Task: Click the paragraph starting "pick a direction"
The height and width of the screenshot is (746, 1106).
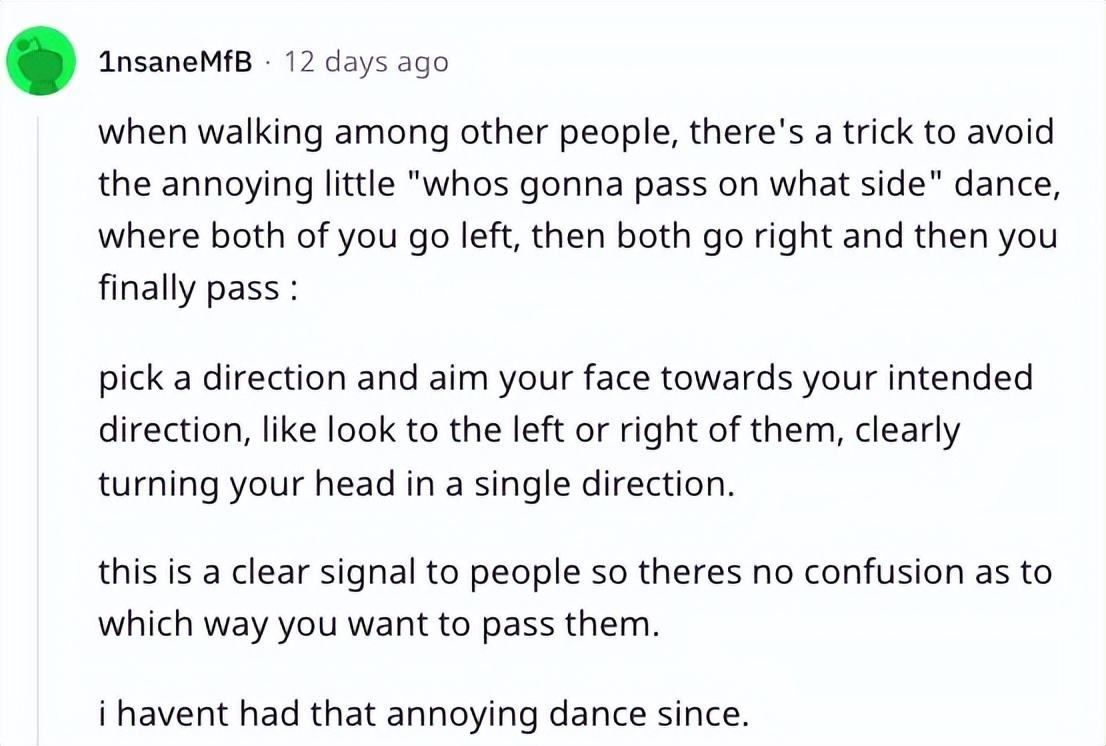Action: pyautogui.click(x=565, y=378)
